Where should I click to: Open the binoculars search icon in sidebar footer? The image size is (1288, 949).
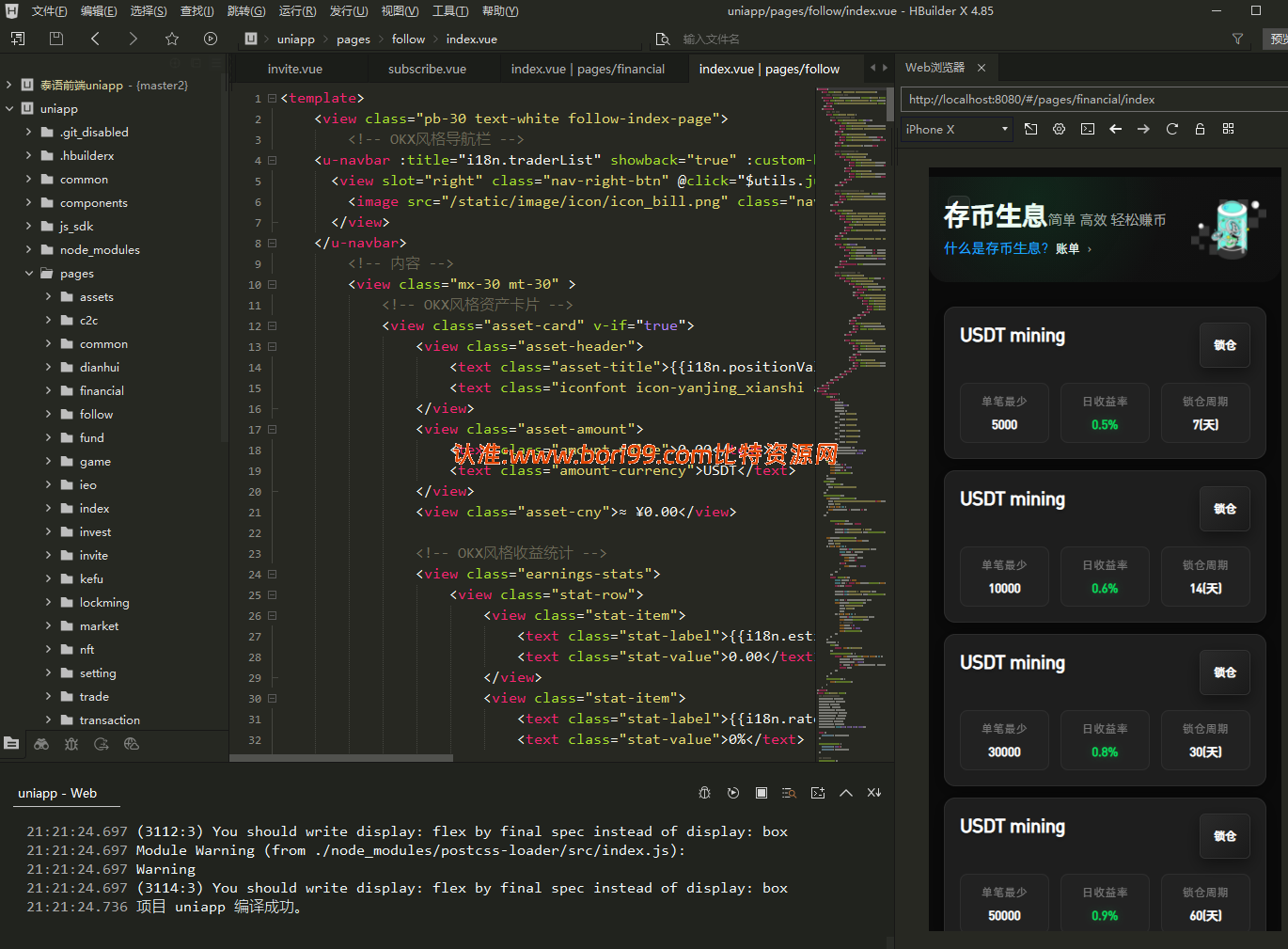pos(41,743)
